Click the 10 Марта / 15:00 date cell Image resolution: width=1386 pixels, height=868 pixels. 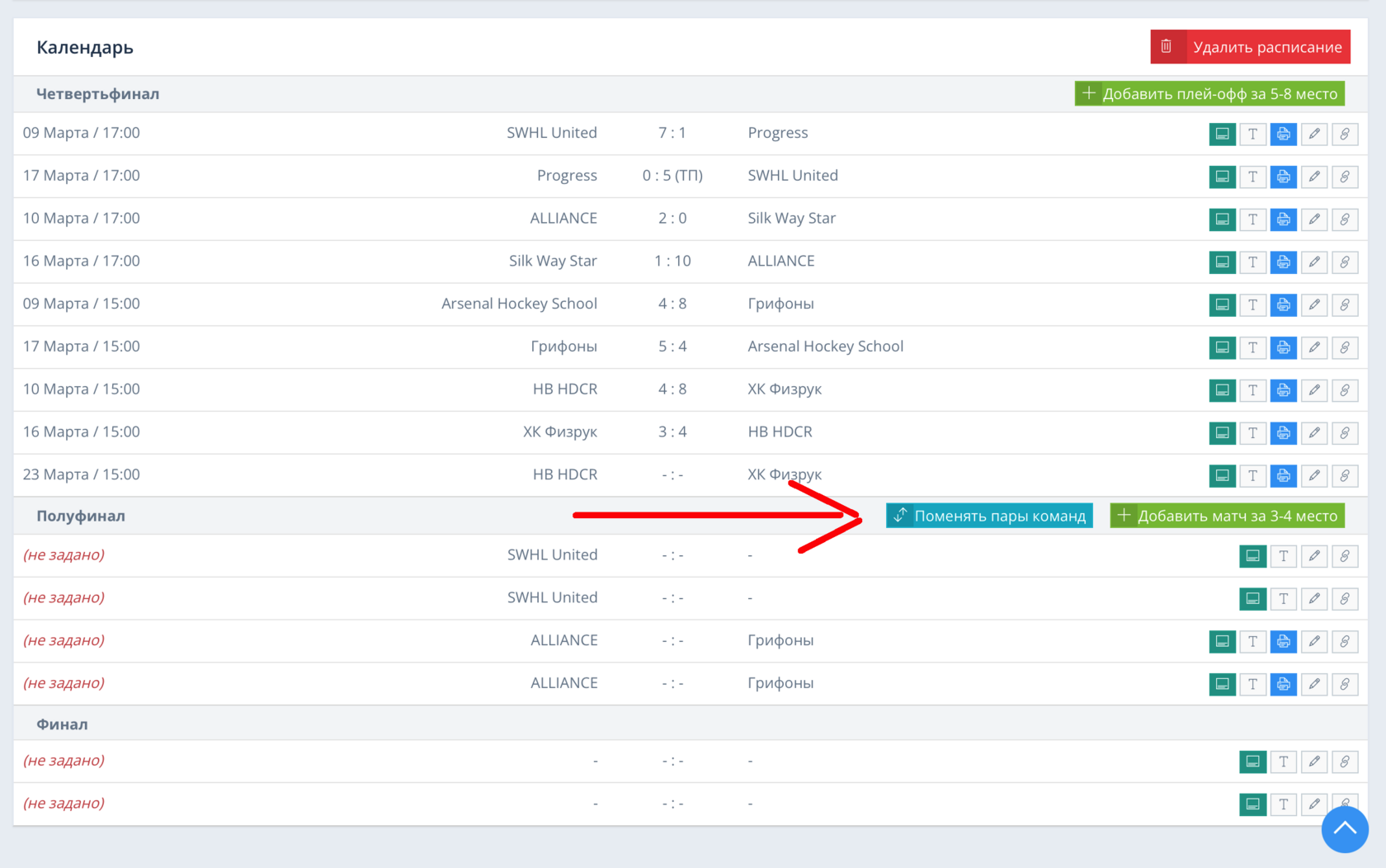pos(82,389)
